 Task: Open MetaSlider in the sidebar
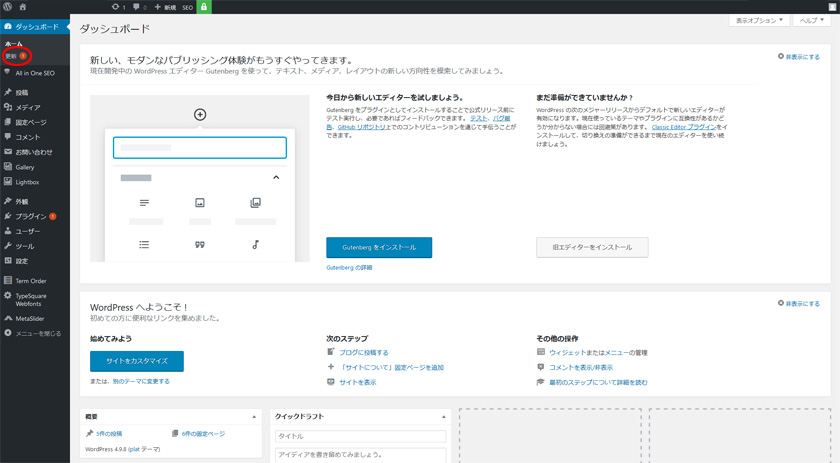pos(29,318)
